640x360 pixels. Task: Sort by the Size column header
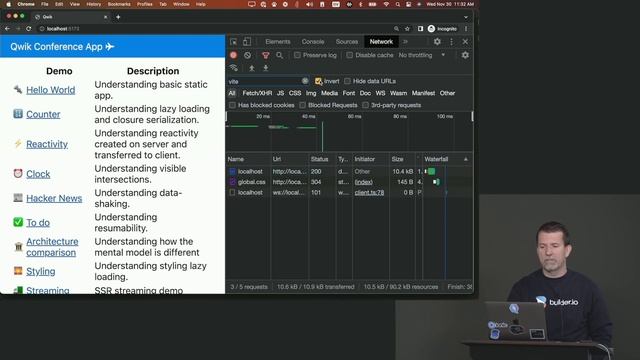pos(397,159)
